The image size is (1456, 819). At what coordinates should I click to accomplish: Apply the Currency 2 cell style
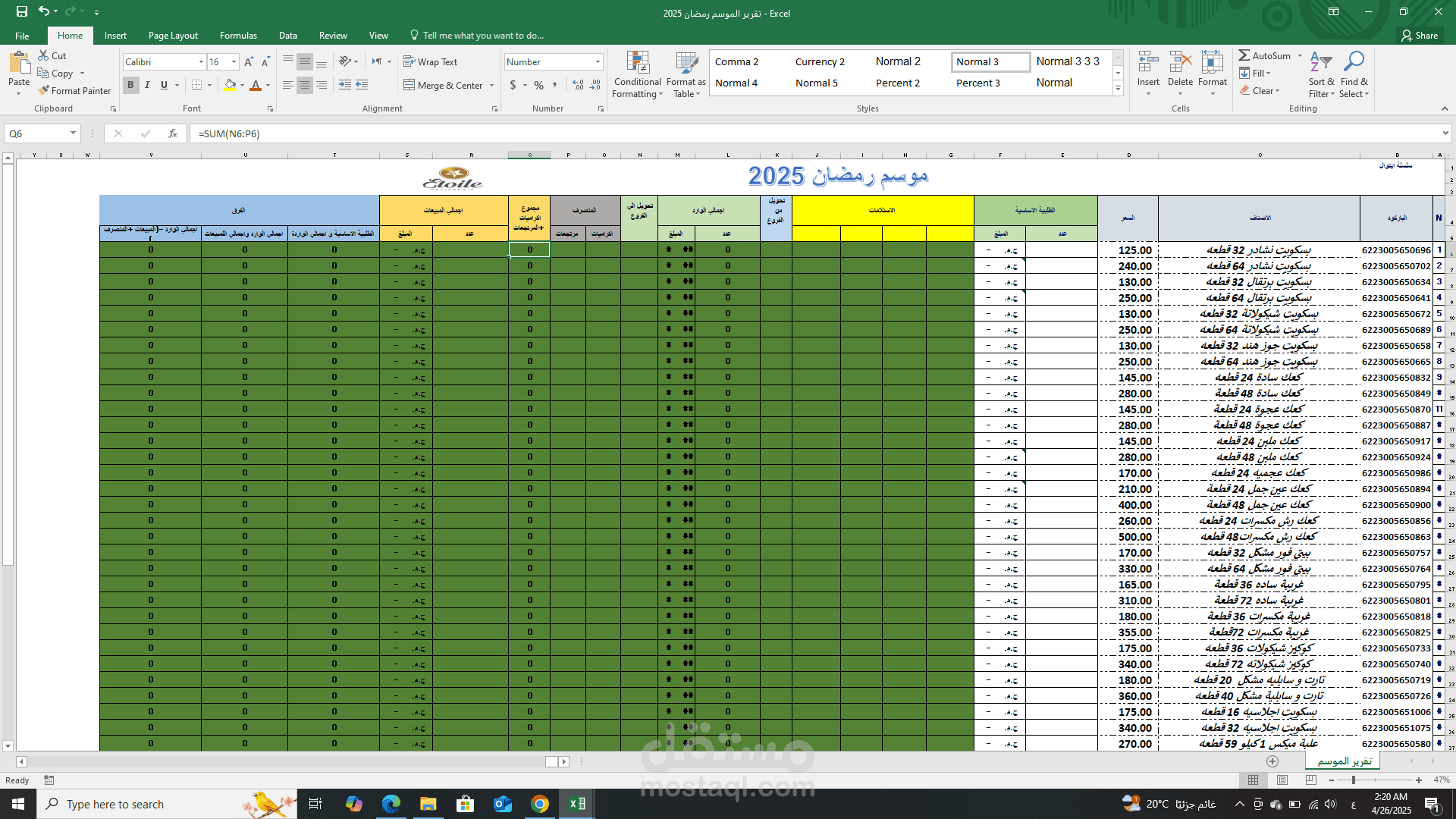pyautogui.click(x=820, y=62)
